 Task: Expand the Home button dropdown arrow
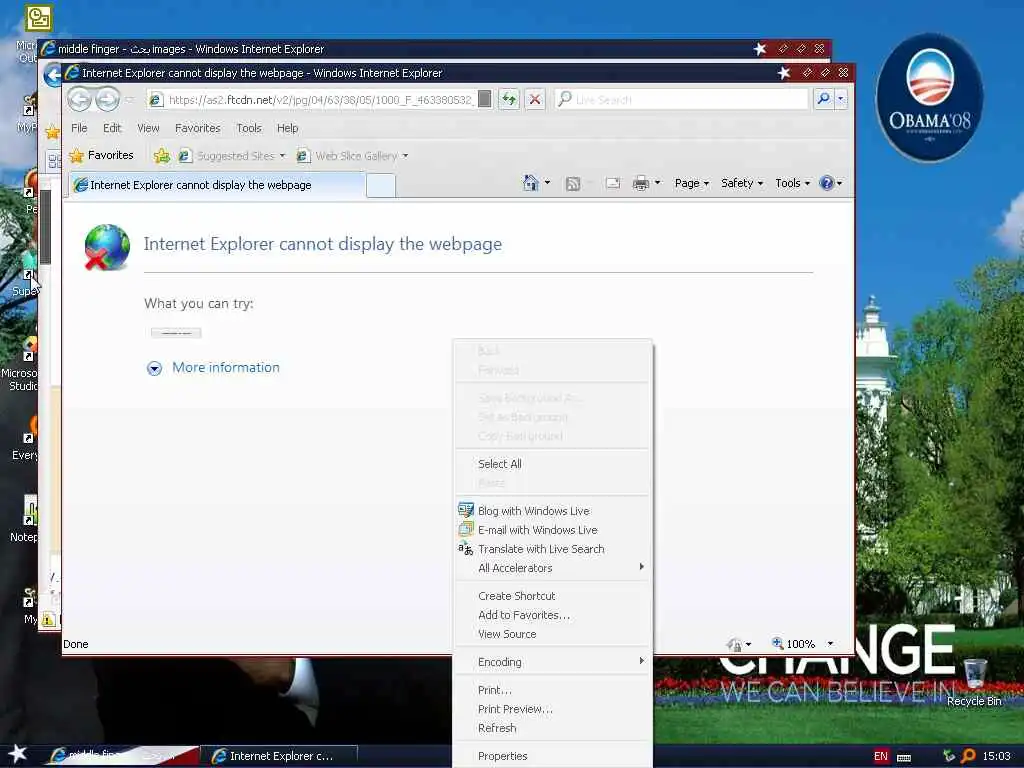[x=547, y=183]
